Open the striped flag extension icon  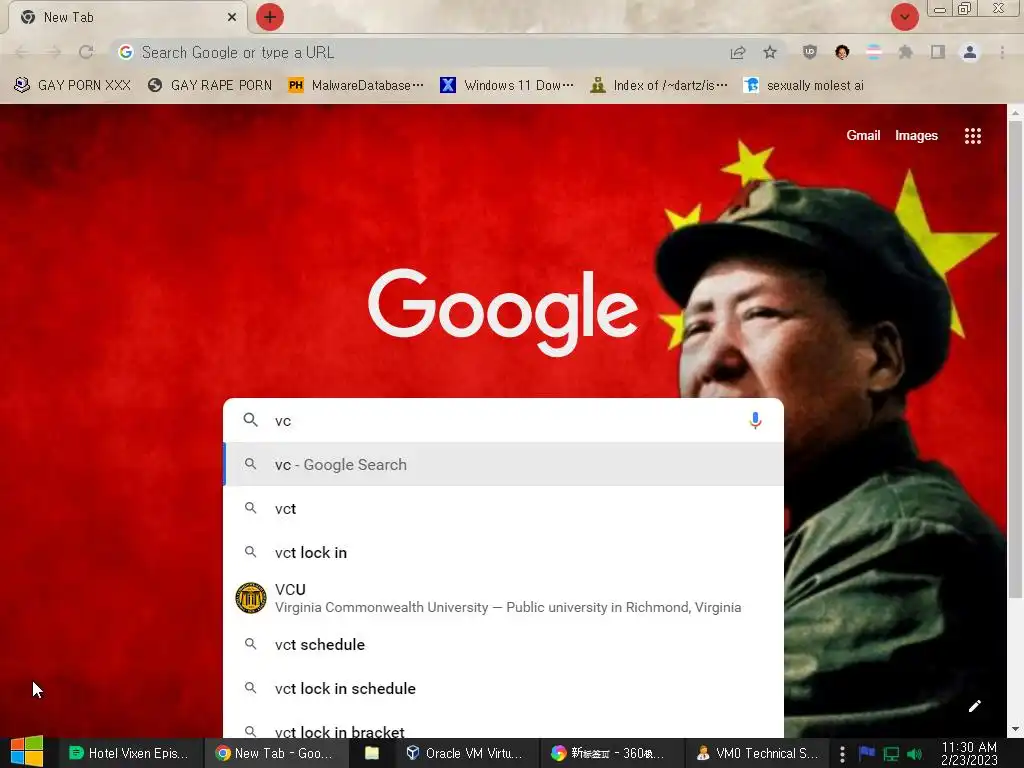[x=874, y=52]
